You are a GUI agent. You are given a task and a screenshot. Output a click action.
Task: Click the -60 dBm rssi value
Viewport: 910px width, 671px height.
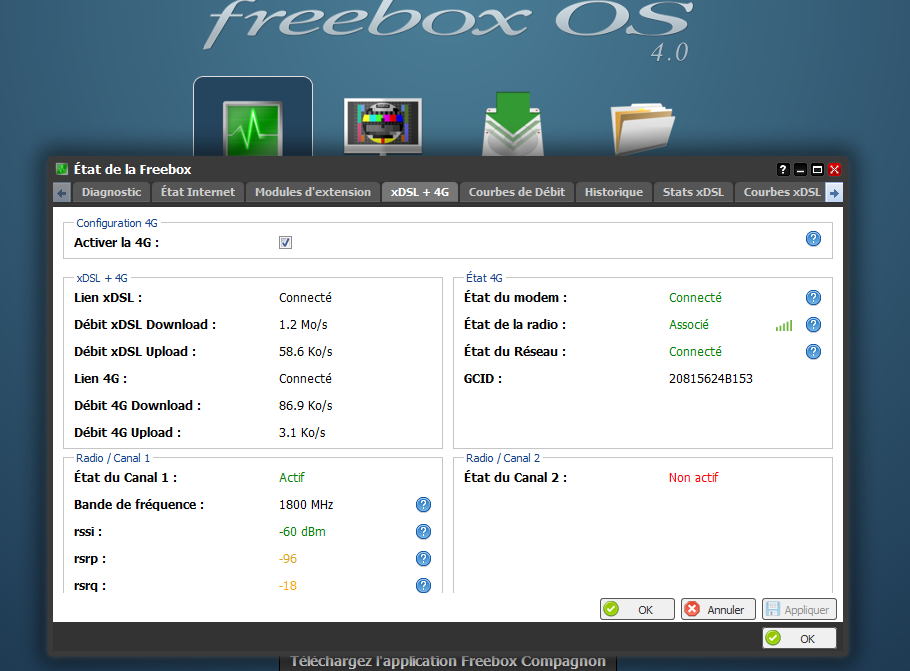(302, 532)
